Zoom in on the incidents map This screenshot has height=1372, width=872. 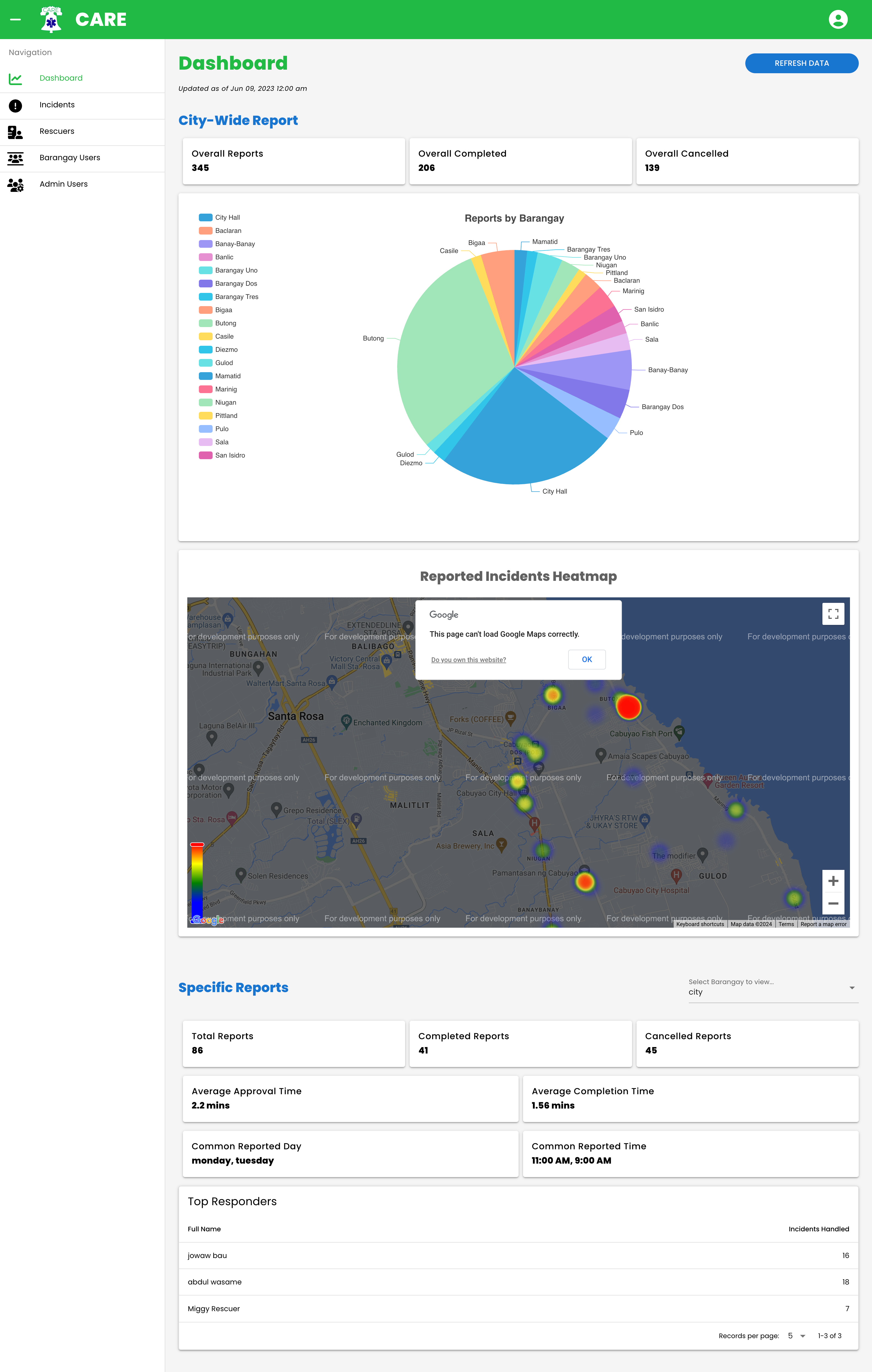833,881
